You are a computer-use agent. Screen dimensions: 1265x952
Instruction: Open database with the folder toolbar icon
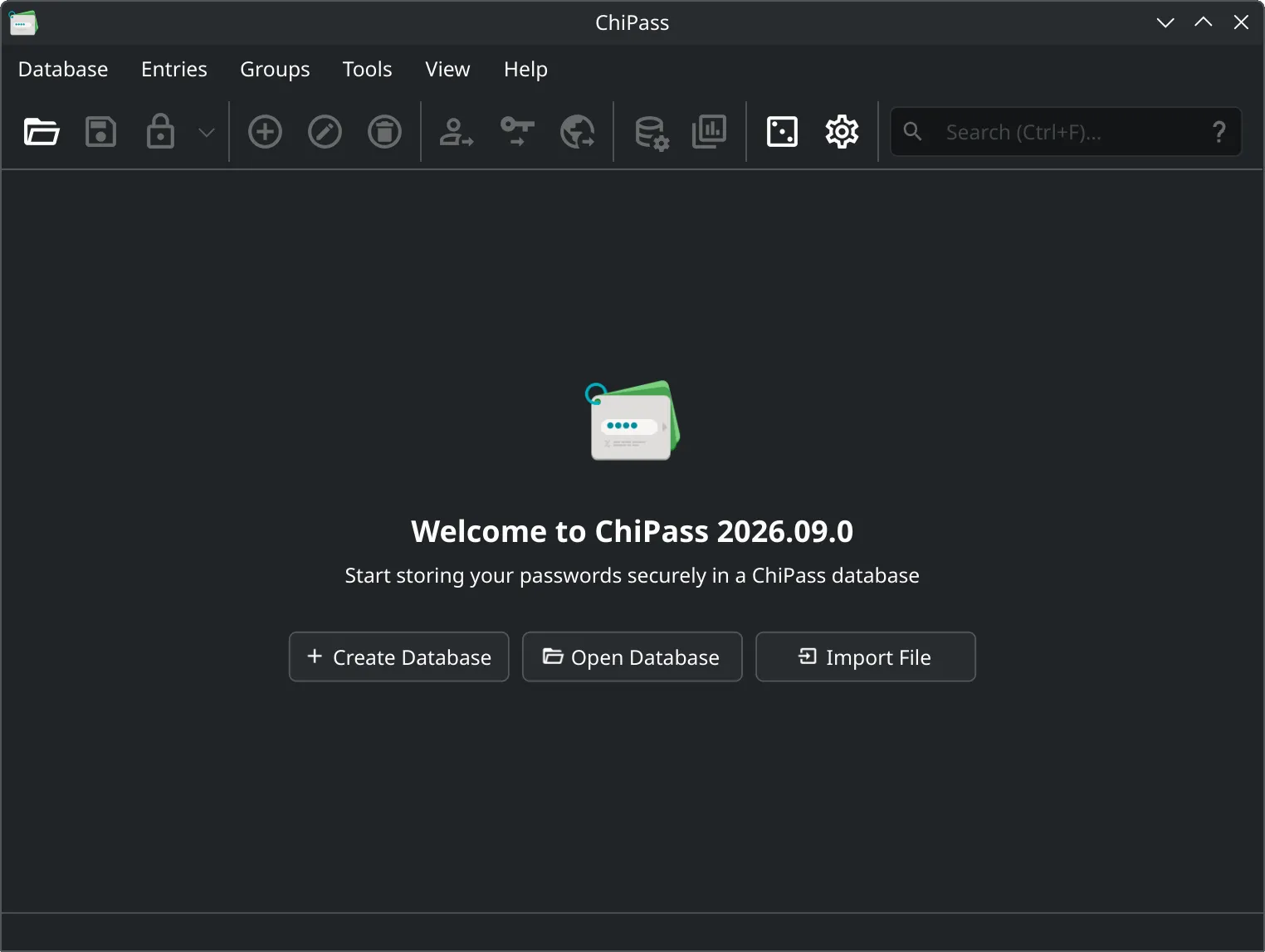pyautogui.click(x=42, y=132)
